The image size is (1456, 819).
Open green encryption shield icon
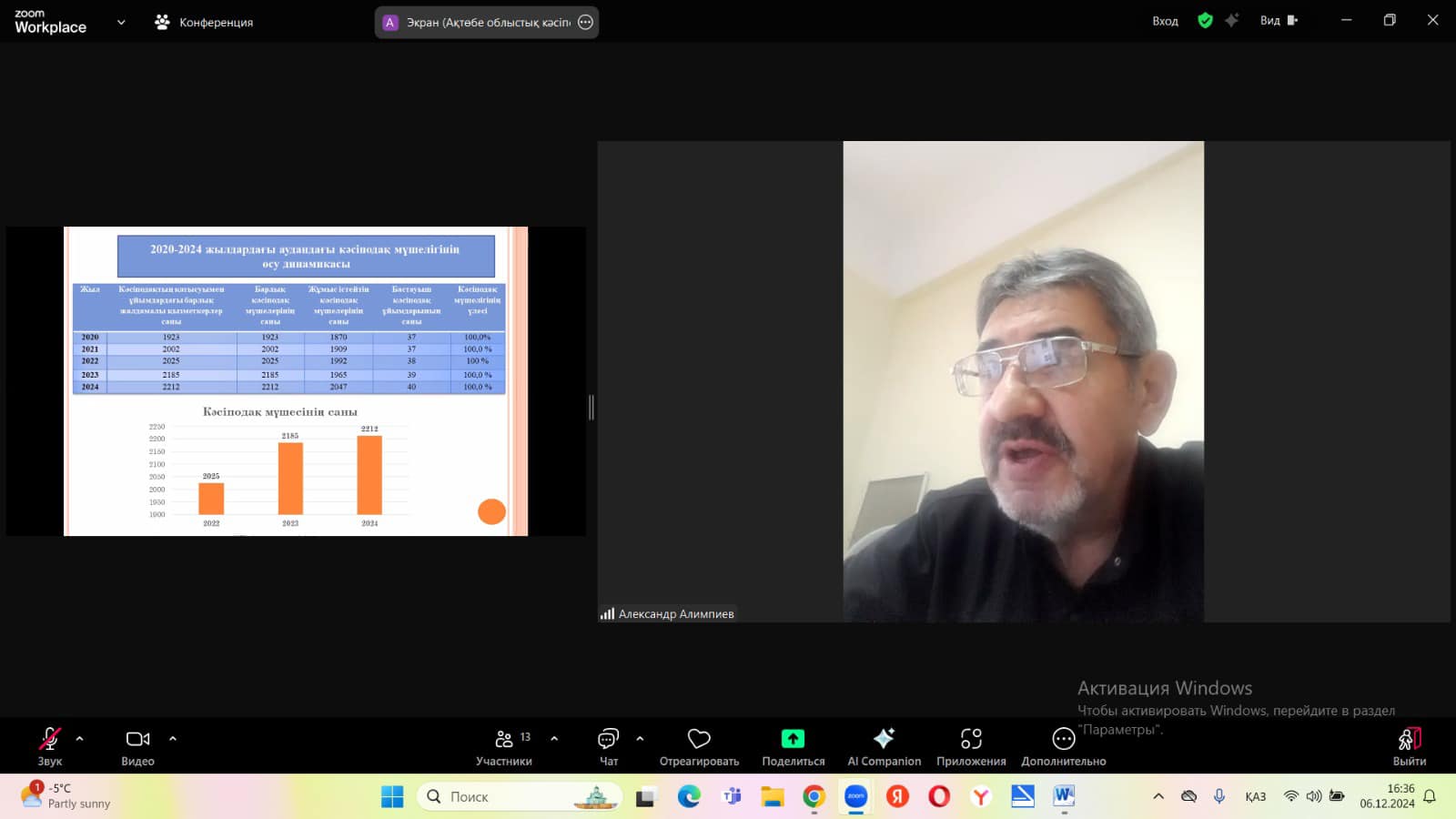pyautogui.click(x=1205, y=20)
